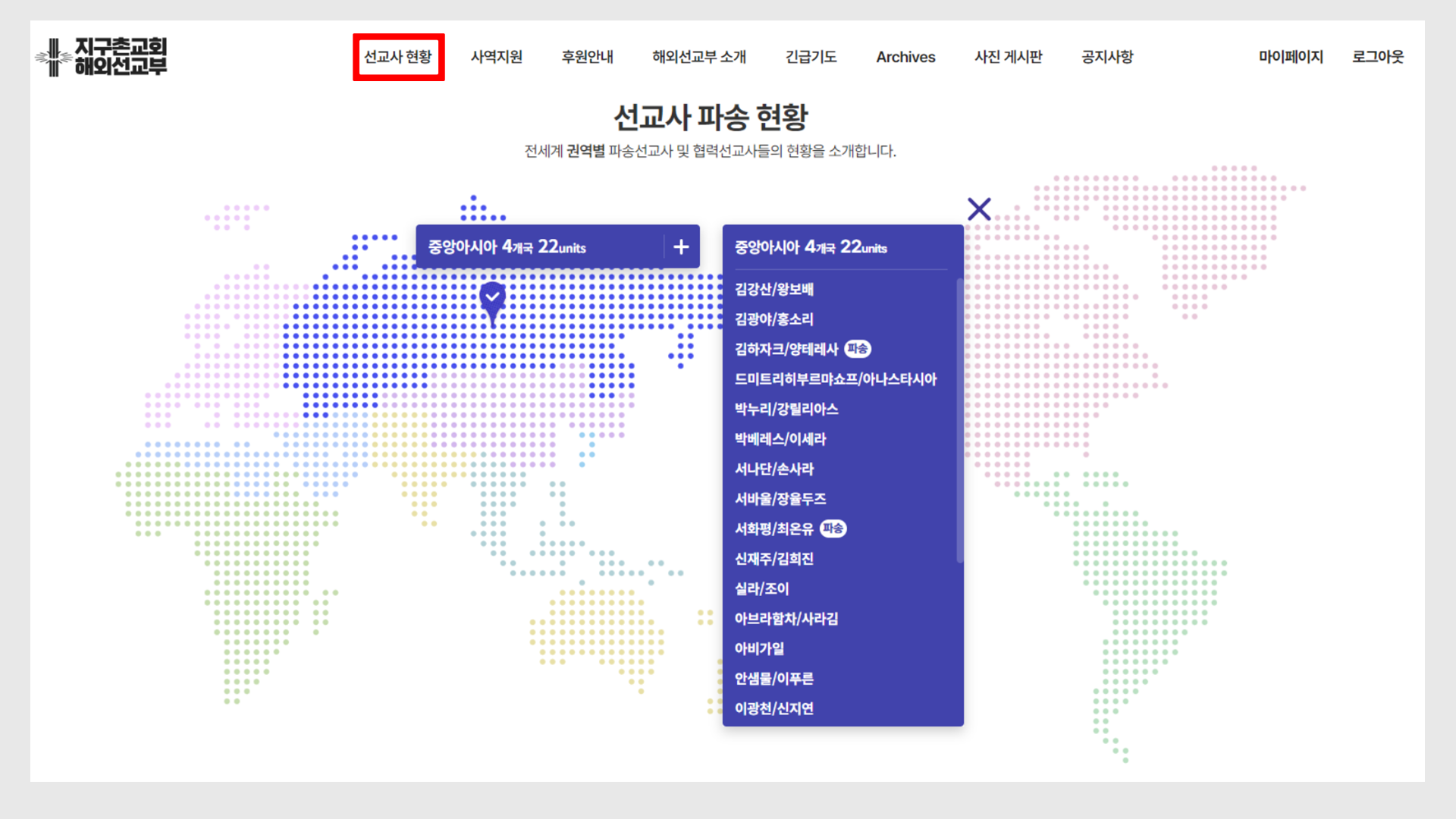Click the 지구촌교회 해외선교부 logo

(102, 57)
